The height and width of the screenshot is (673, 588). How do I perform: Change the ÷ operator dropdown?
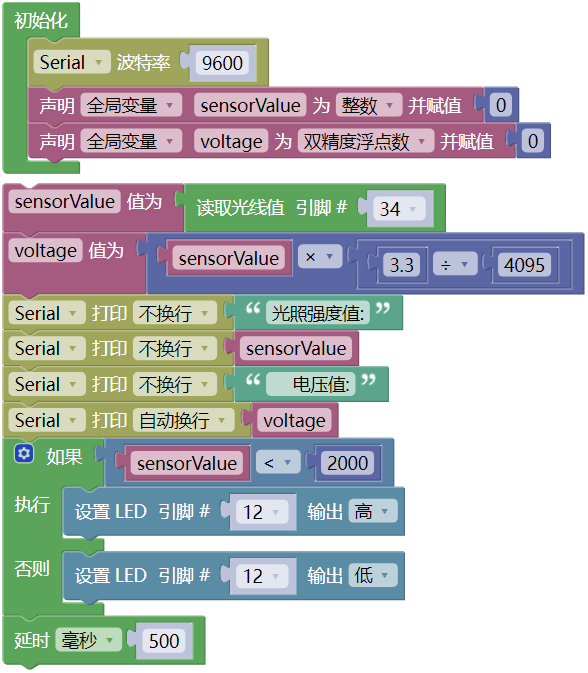coord(455,264)
